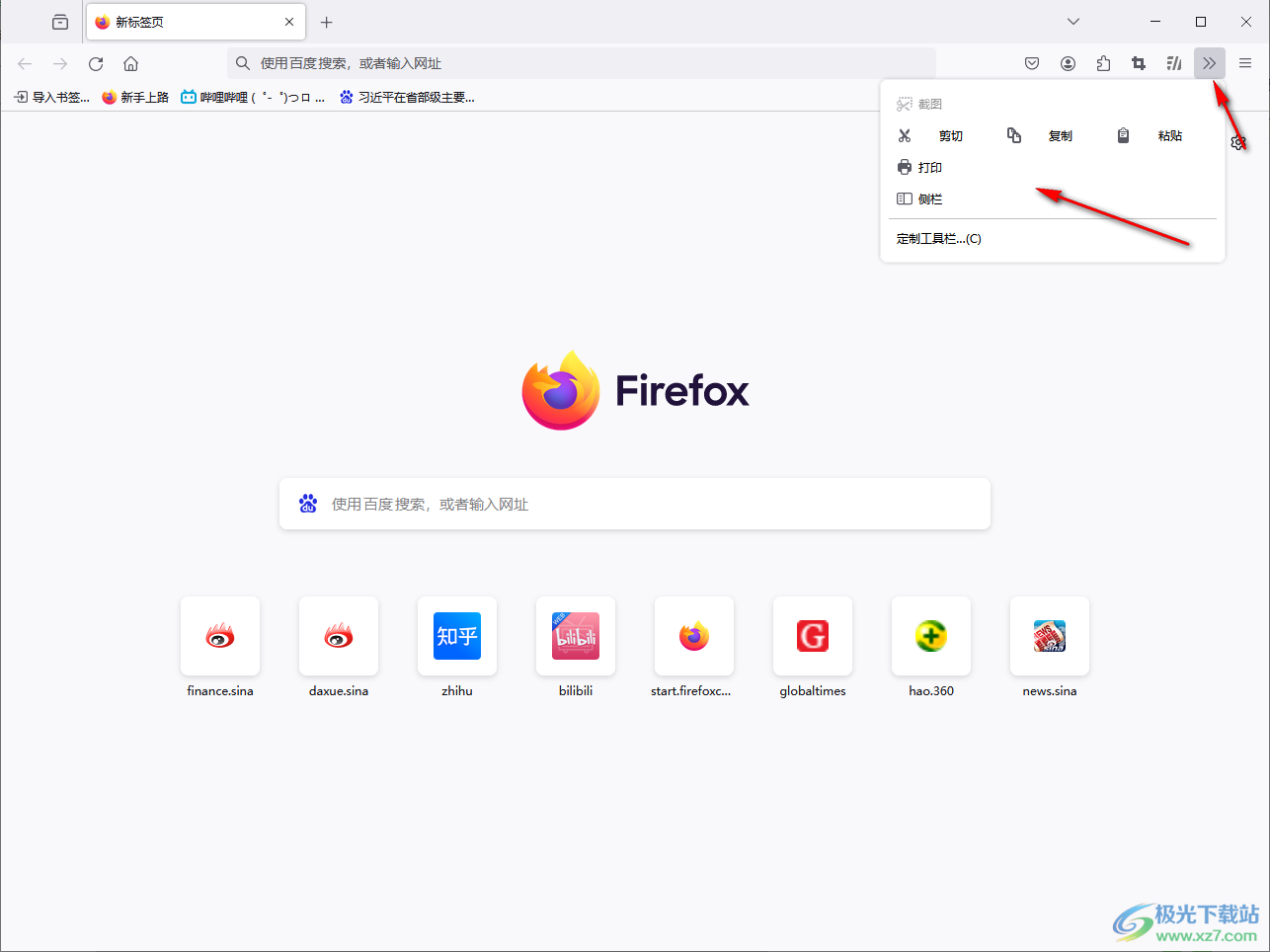Open 导入书签 bookmark item
Screen dimensions: 1270x952
(x=51, y=97)
